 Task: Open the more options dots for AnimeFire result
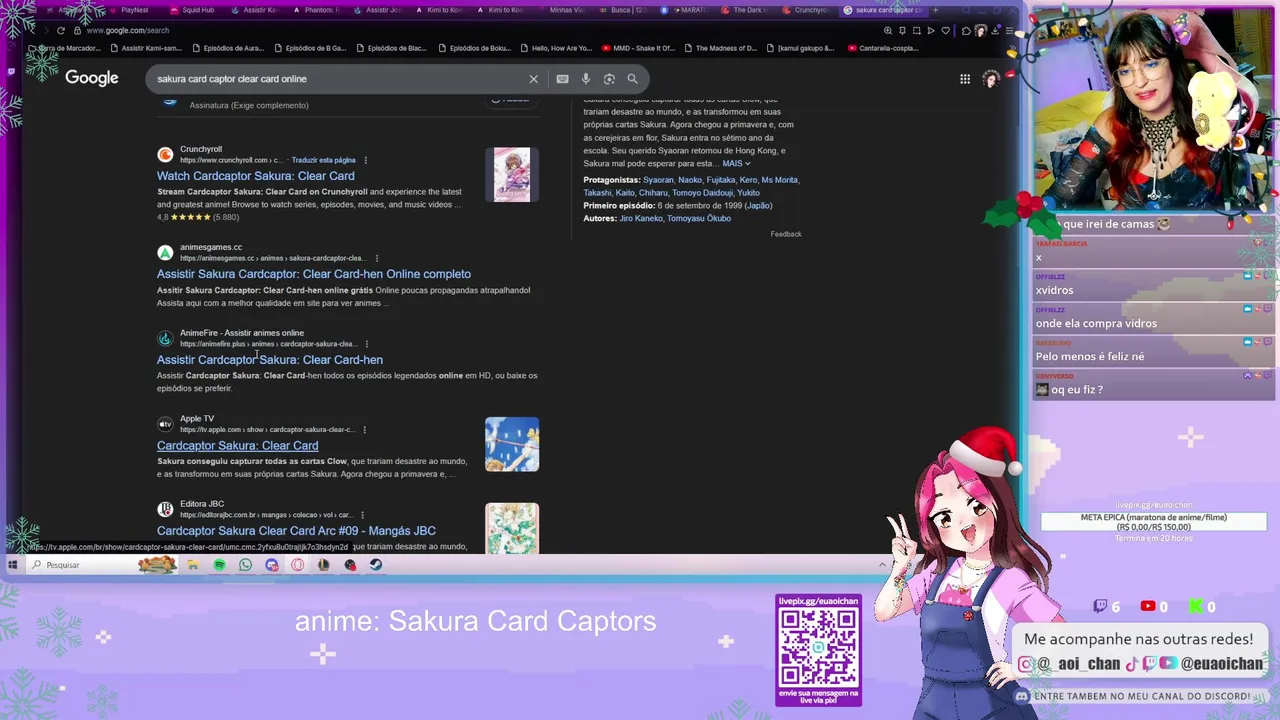coord(366,344)
